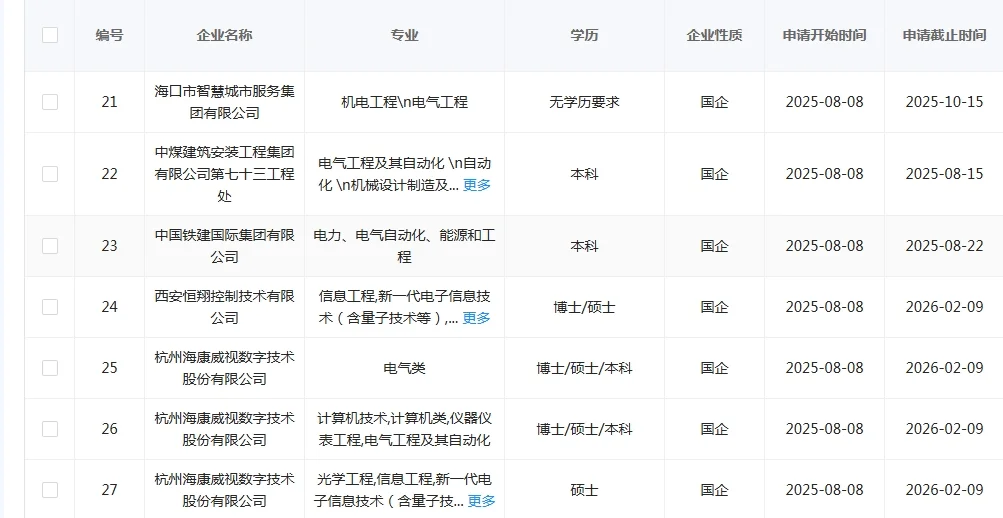The height and width of the screenshot is (518, 1003).
Task: Click deadline 2026-02-09 in row 24
Action: tap(944, 307)
